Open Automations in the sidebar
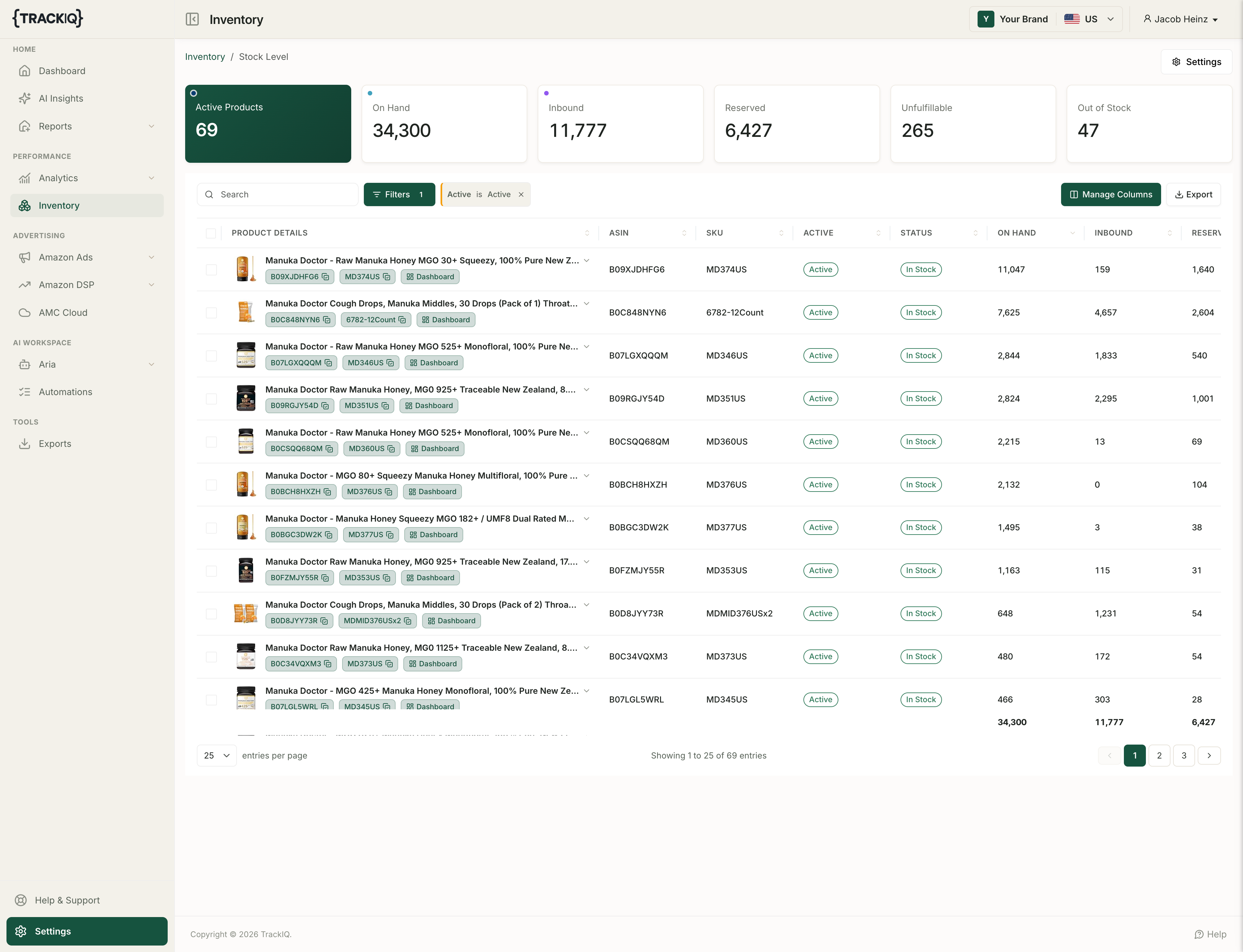The height and width of the screenshot is (952, 1243). point(87,392)
